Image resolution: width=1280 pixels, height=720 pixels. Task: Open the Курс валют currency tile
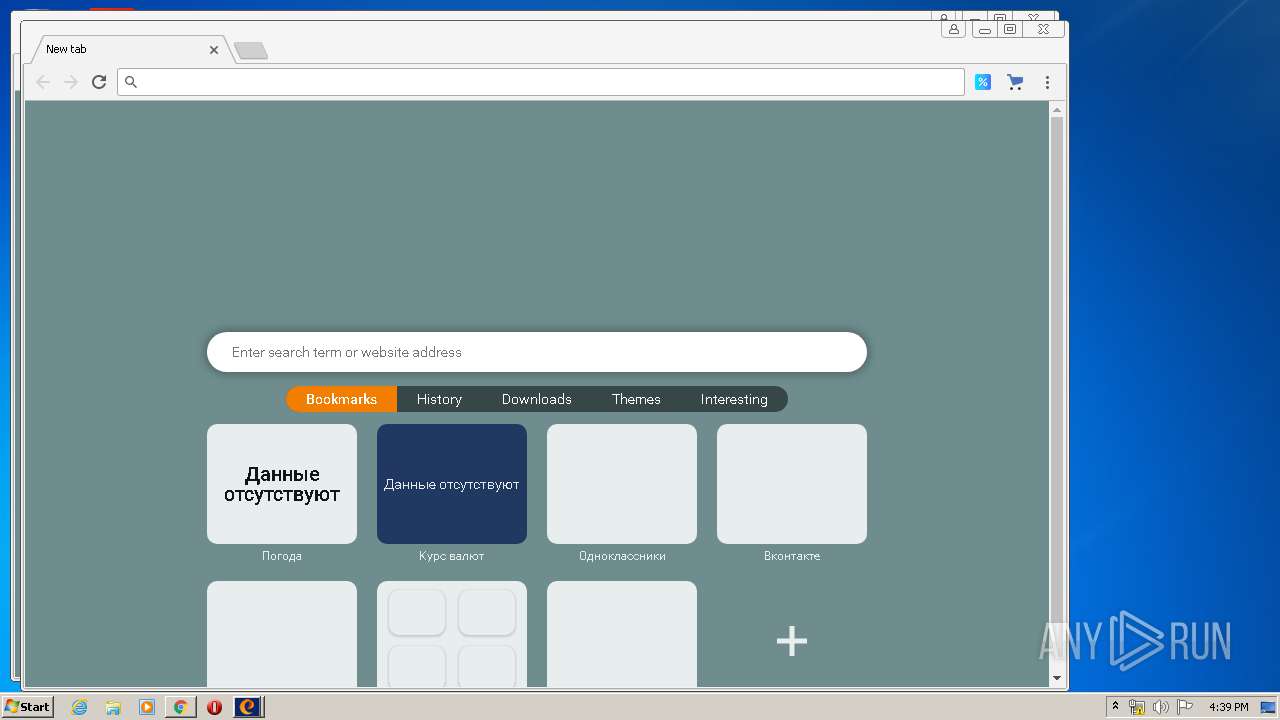(x=452, y=484)
